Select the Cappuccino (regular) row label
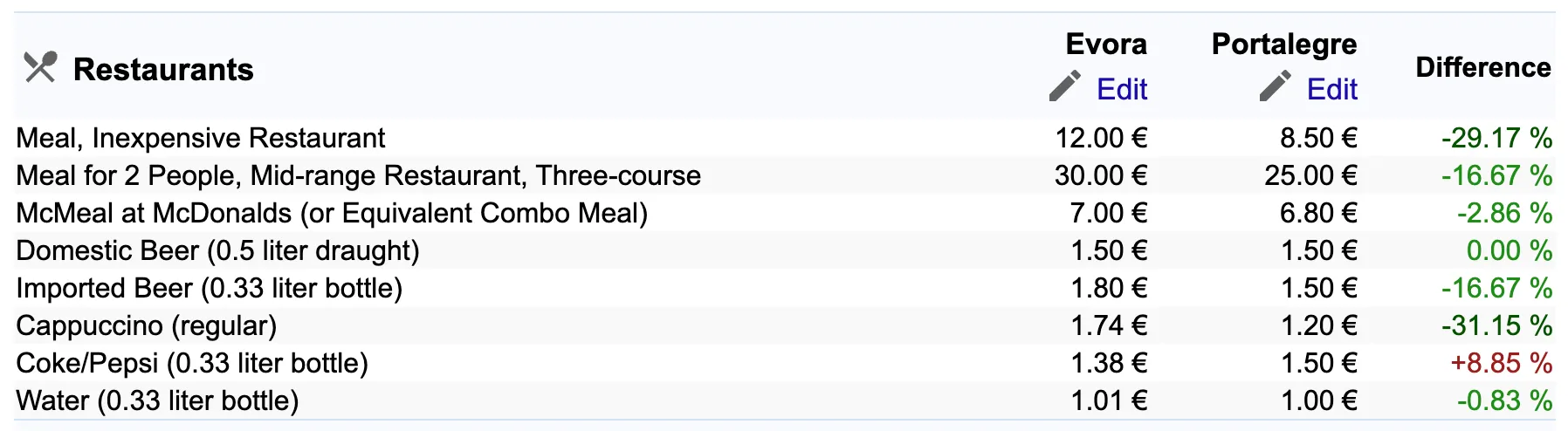Screen dimensions: 1568x431 147,325
